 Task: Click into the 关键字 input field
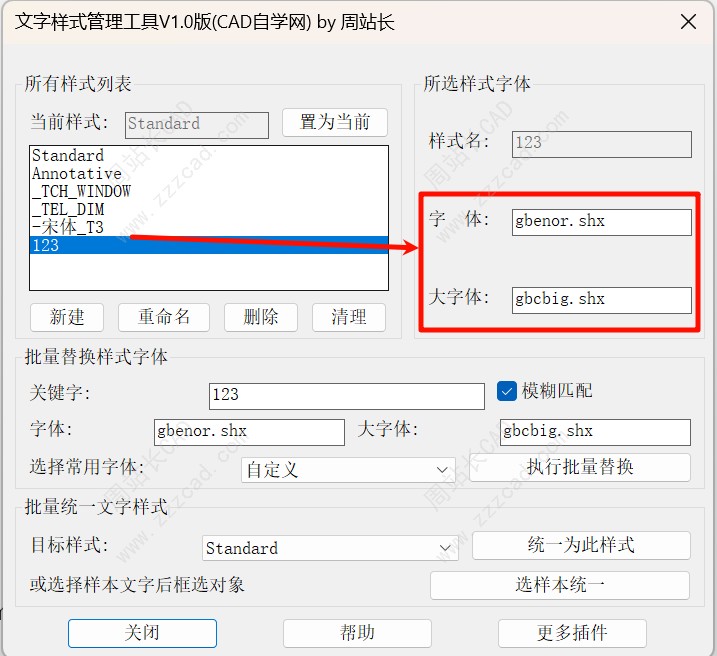tap(346, 395)
